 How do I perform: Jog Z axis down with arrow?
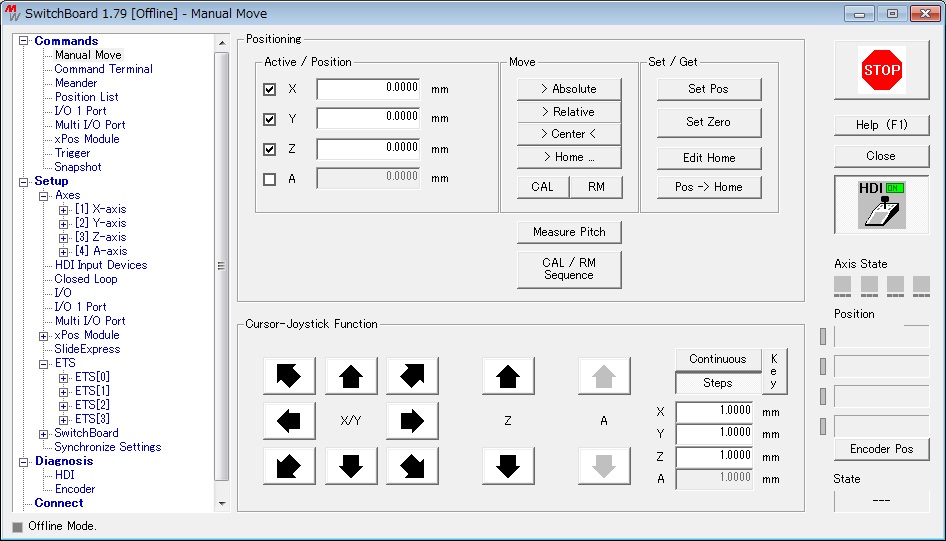point(508,466)
